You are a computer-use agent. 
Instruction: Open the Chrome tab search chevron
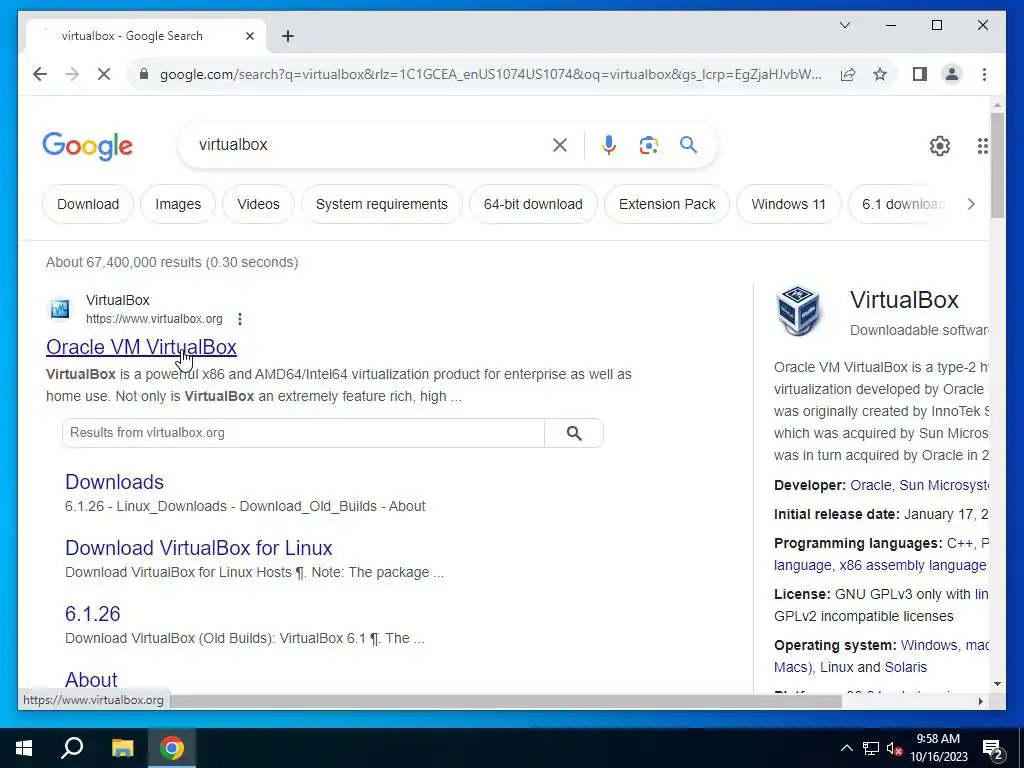(x=844, y=25)
